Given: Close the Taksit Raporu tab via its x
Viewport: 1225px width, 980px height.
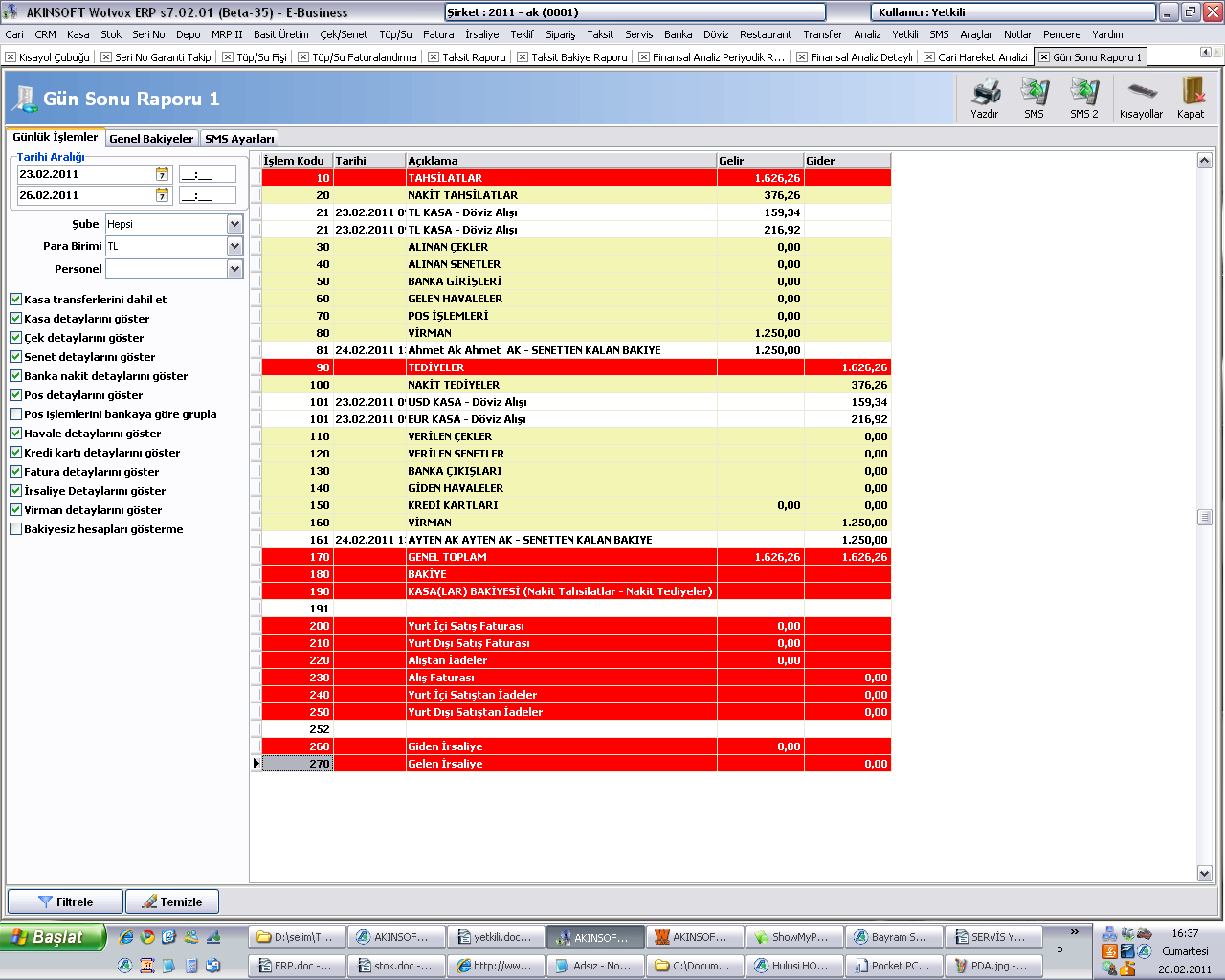Looking at the screenshot, I should tap(434, 57).
